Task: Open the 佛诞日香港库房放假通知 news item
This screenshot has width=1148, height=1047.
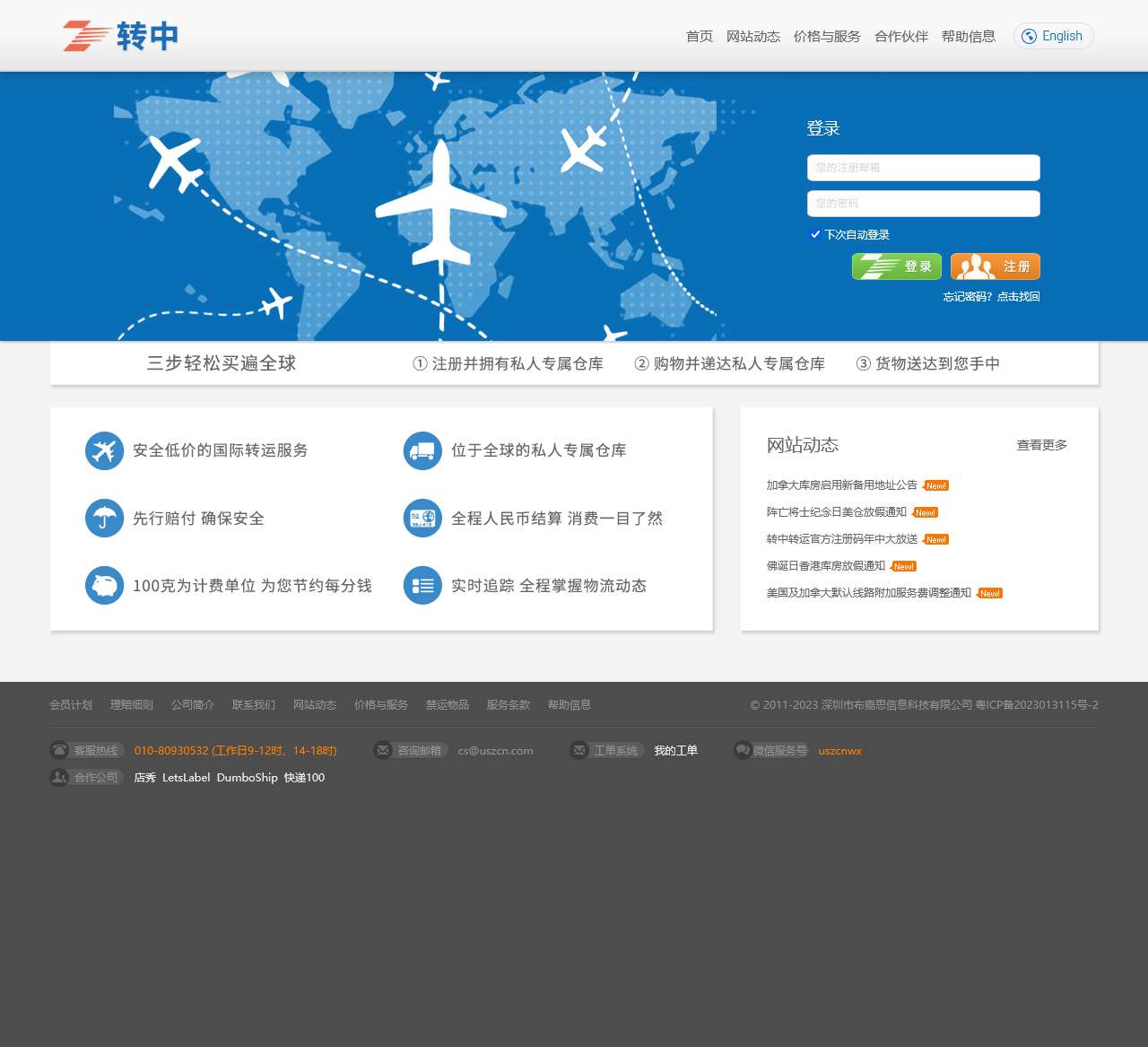Action: click(x=826, y=566)
